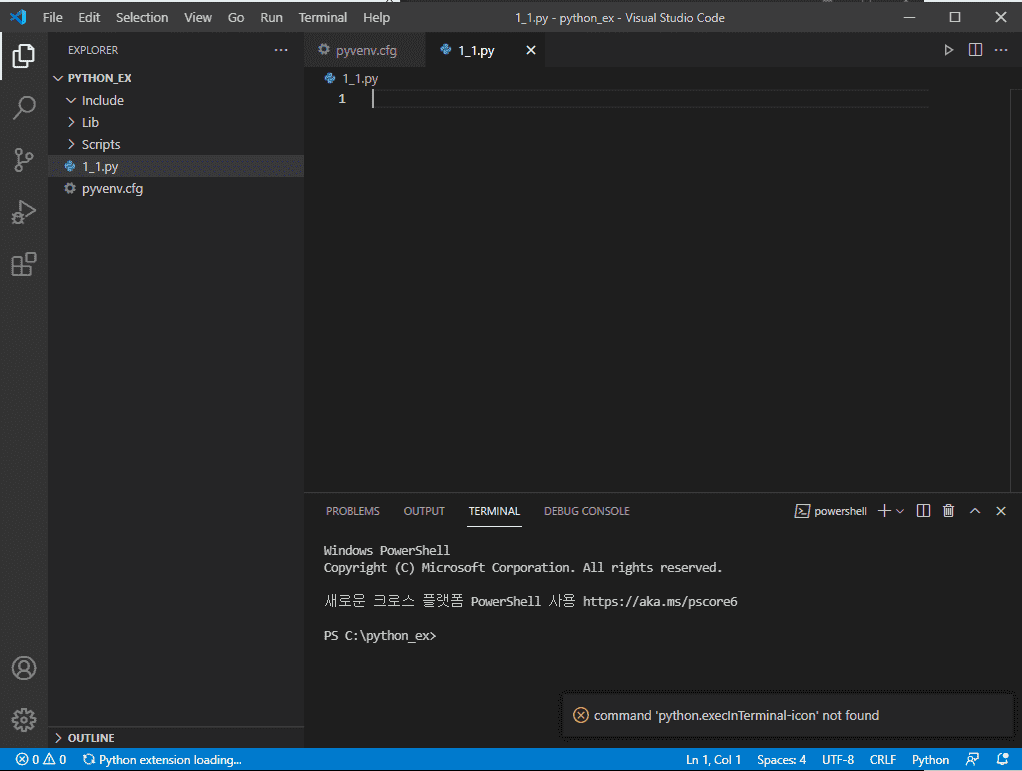Image resolution: width=1022 pixels, height=771 pixels.
Task: Select pyvenv.cfg file in Explorer
Action: [x=112, y=188]
